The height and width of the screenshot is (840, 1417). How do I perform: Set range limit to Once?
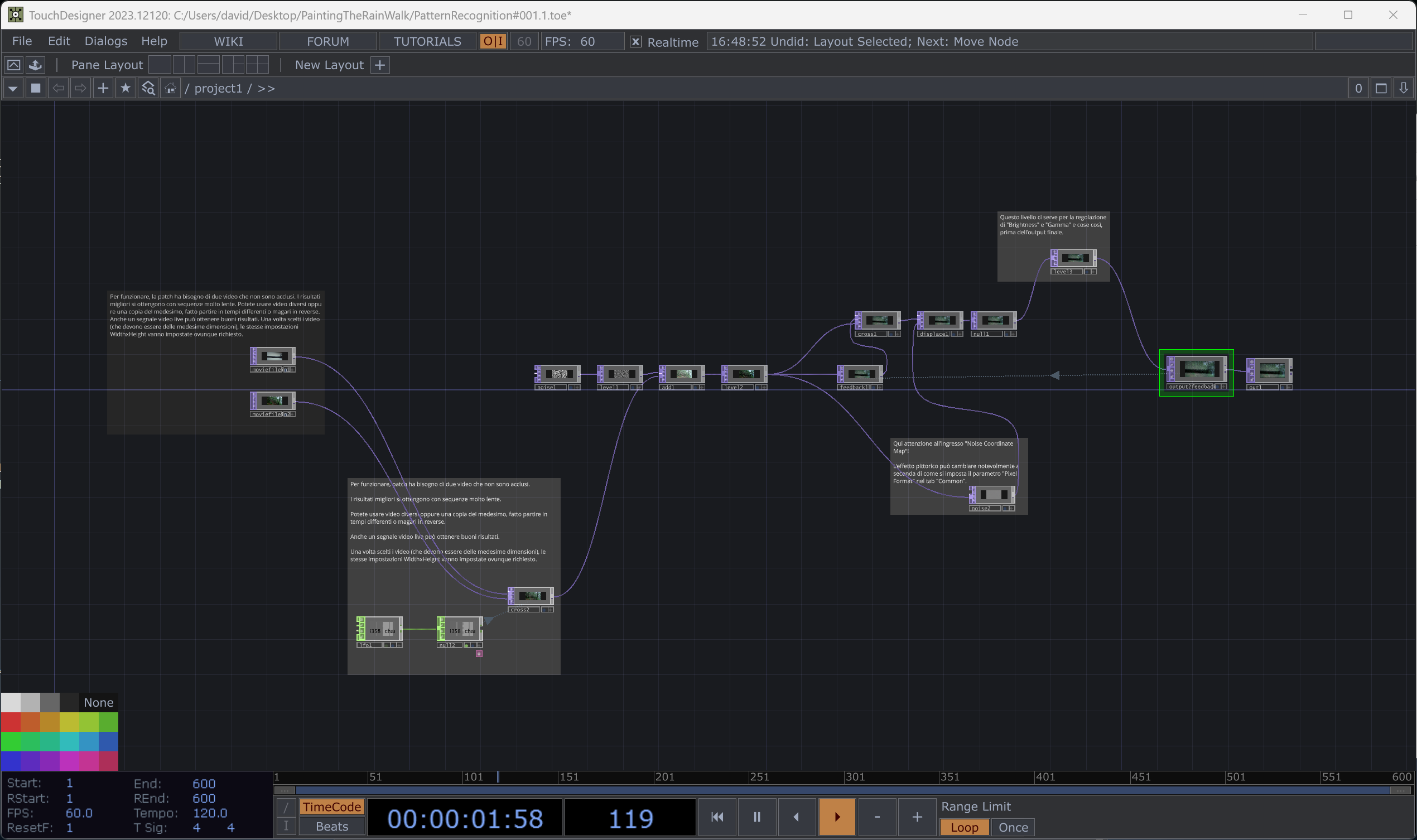coord(1013,827)
